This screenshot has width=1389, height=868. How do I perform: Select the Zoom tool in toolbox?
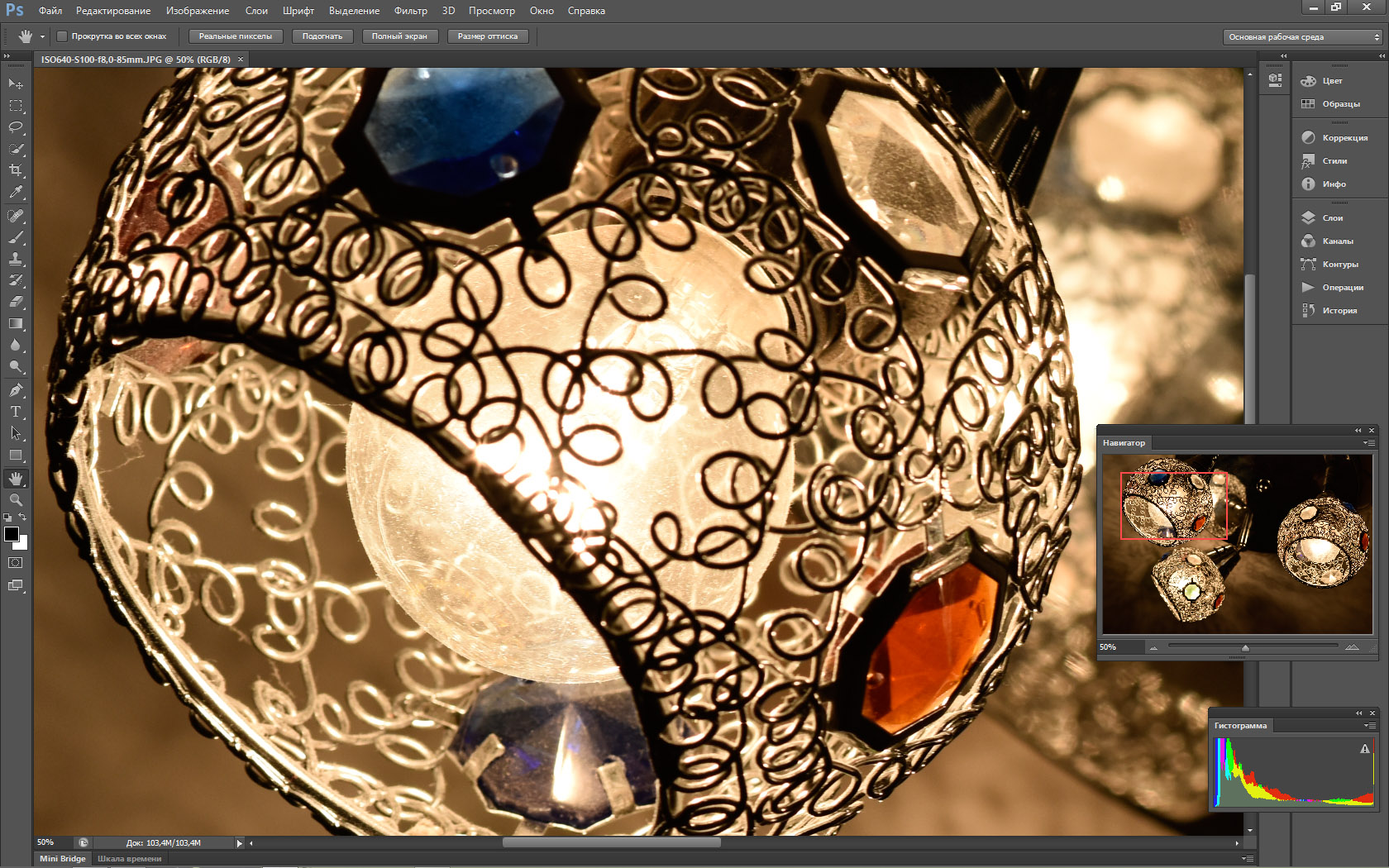[16, 500]
